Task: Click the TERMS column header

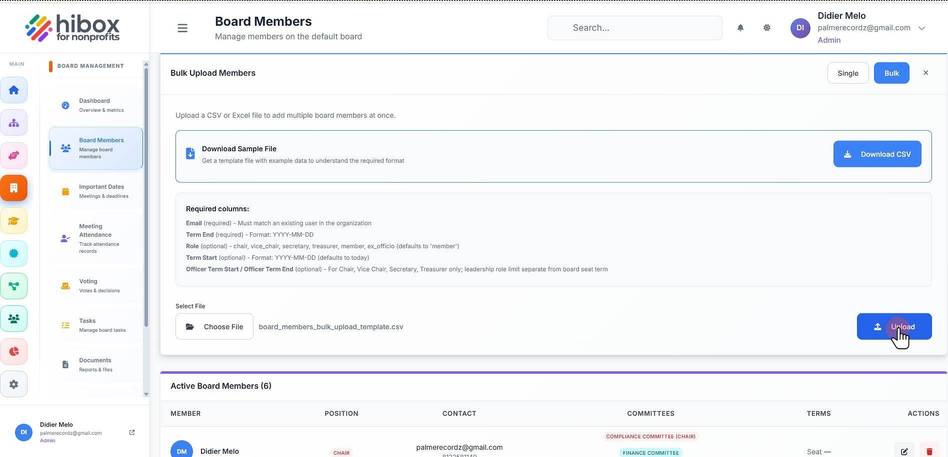Action: (819, 413)
